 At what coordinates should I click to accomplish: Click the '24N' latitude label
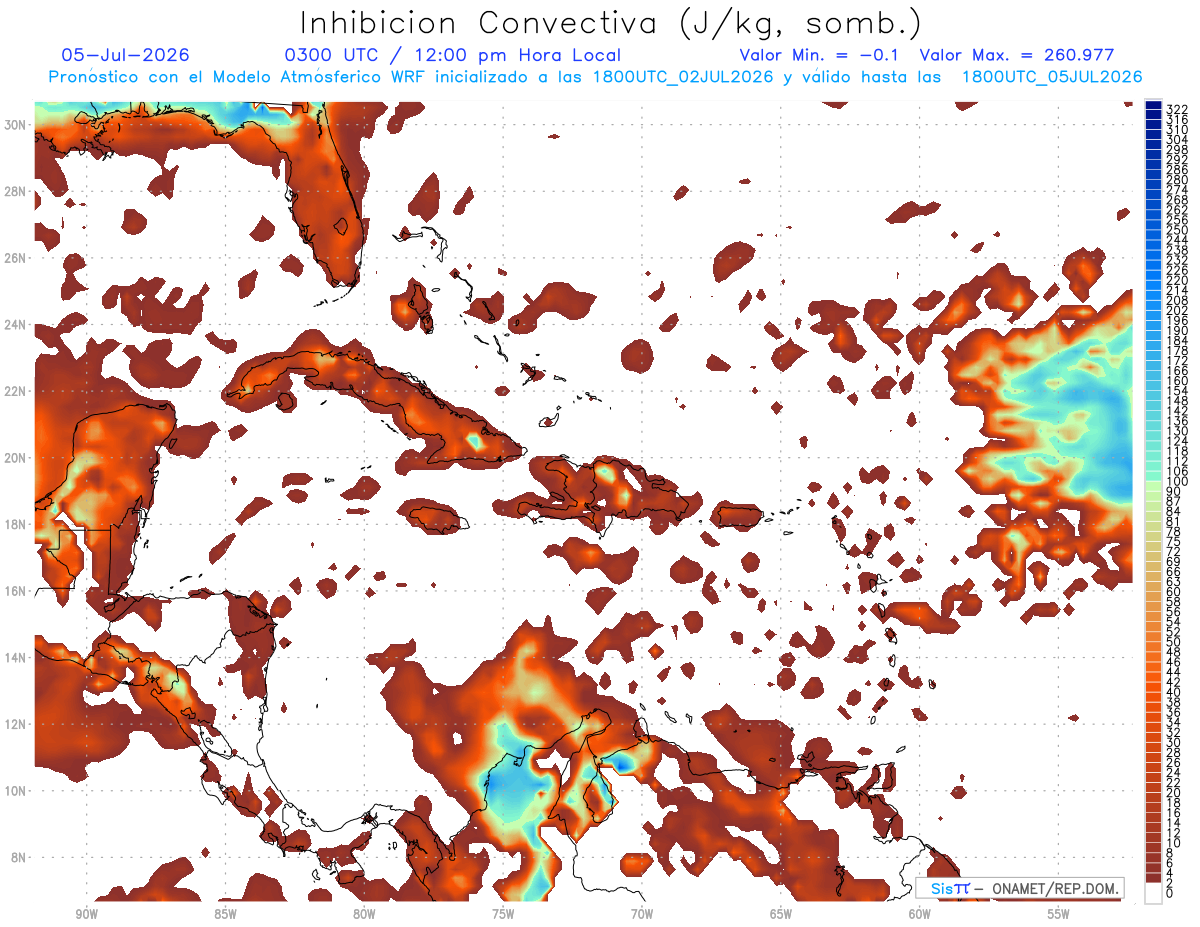pyautogui.click(x=15, y=325)
